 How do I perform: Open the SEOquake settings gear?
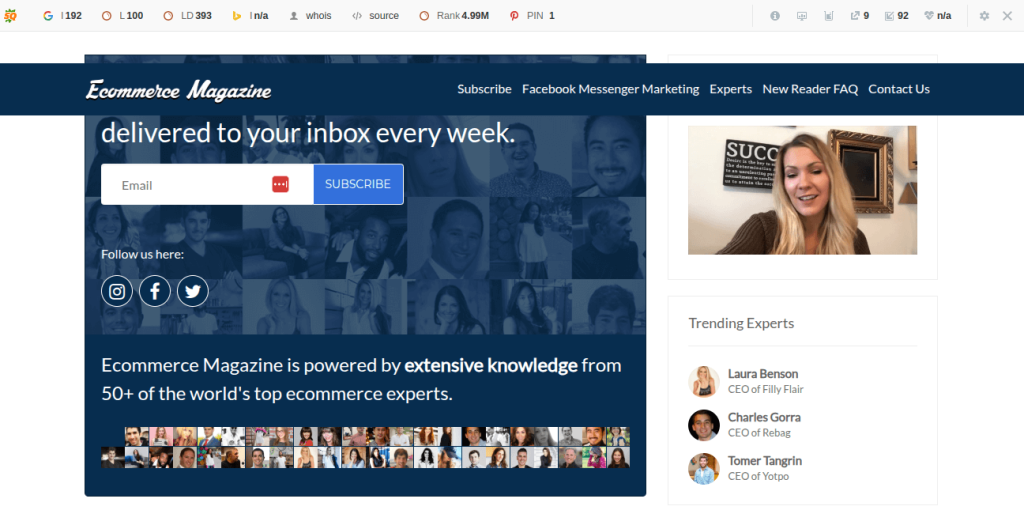coord(984,16)
